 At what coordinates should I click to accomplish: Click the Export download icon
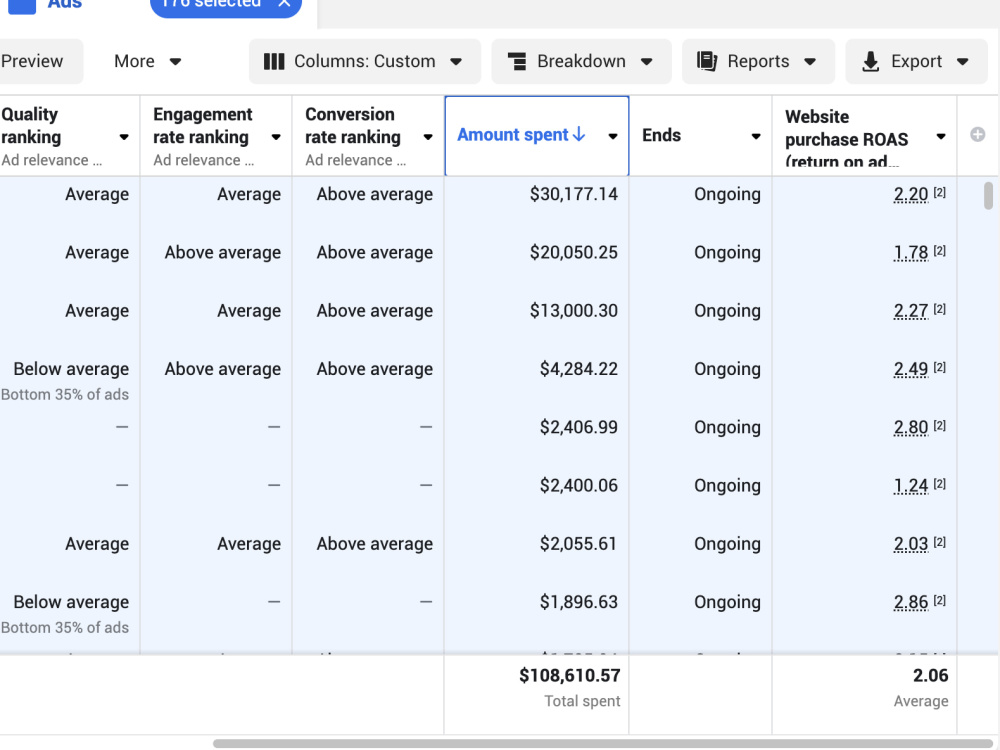tap(870, 61)
